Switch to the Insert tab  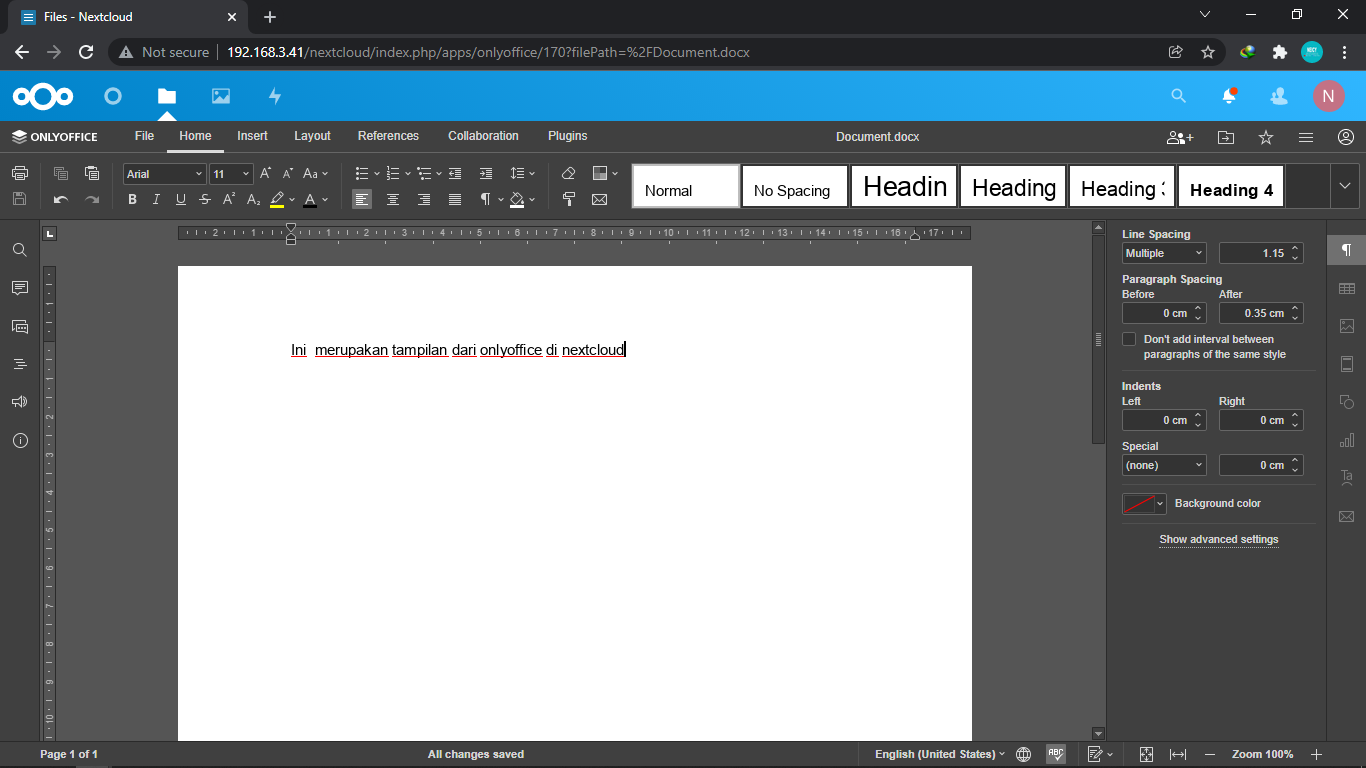pyautogui.click(x=252, y=136)
